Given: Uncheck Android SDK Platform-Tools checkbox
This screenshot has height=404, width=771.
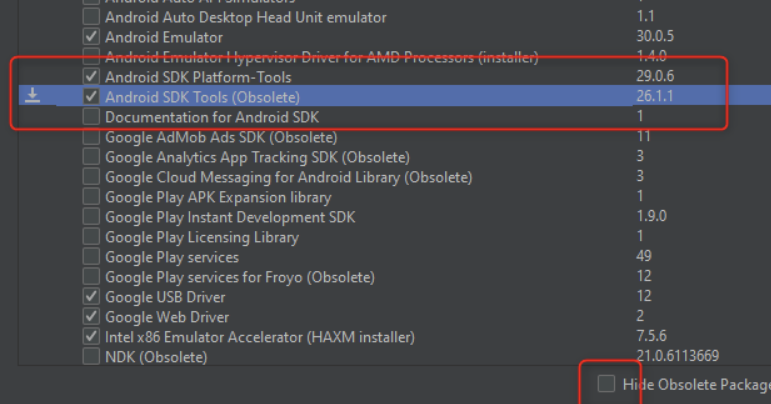Looking at the screenshot, I should click(91, 76).
